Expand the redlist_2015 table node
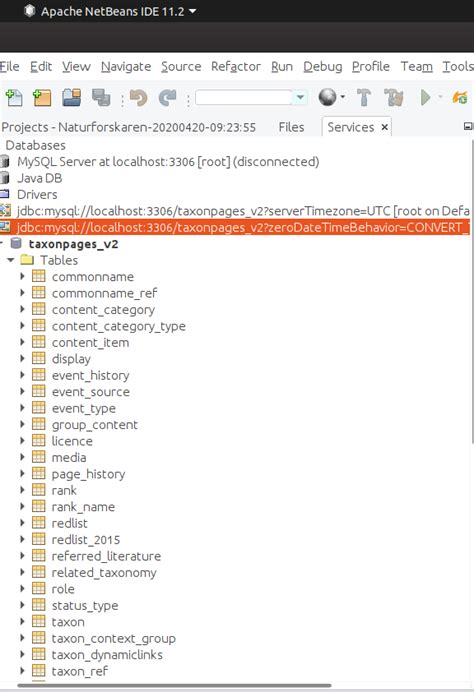Image resolution: width=474 pixels, height=692 pixels. [22, 539]
